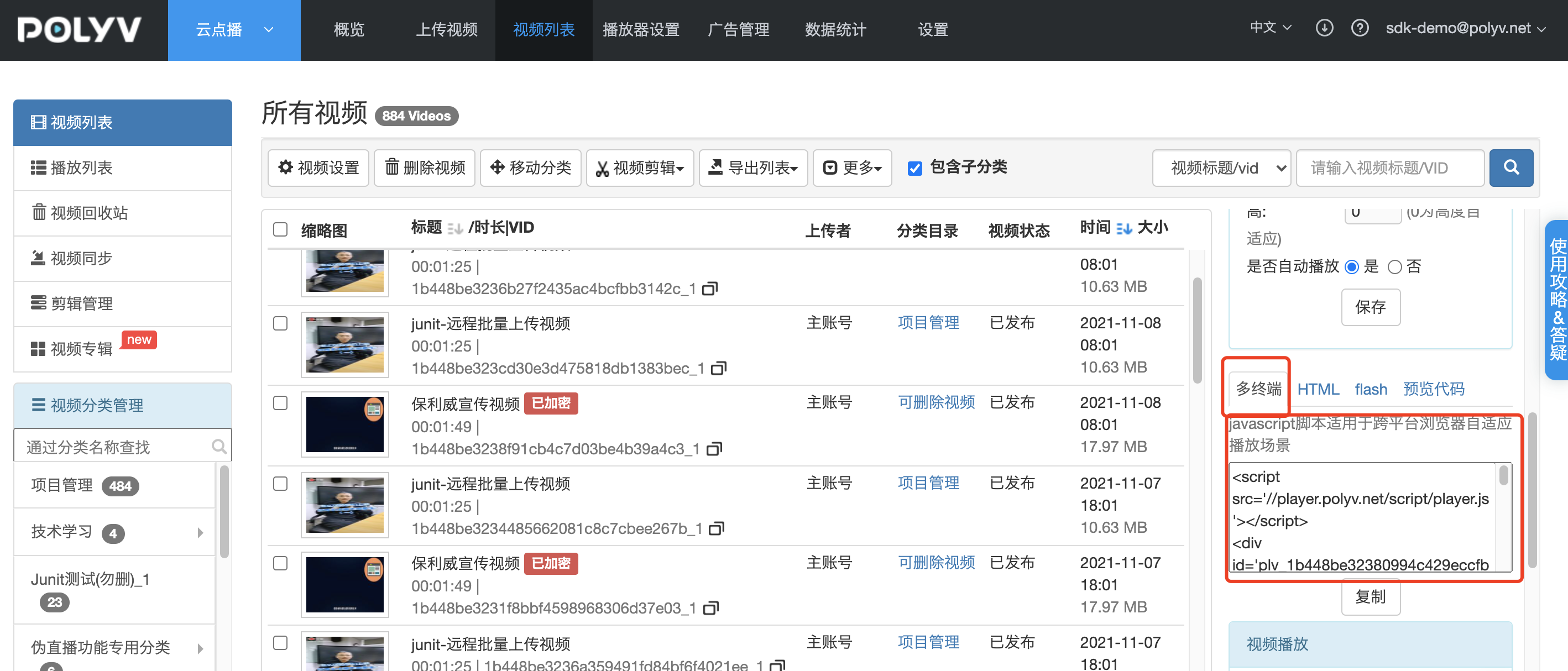Go to the 概览 nav item
1568x671 pixels.
[x=349, y=30]
